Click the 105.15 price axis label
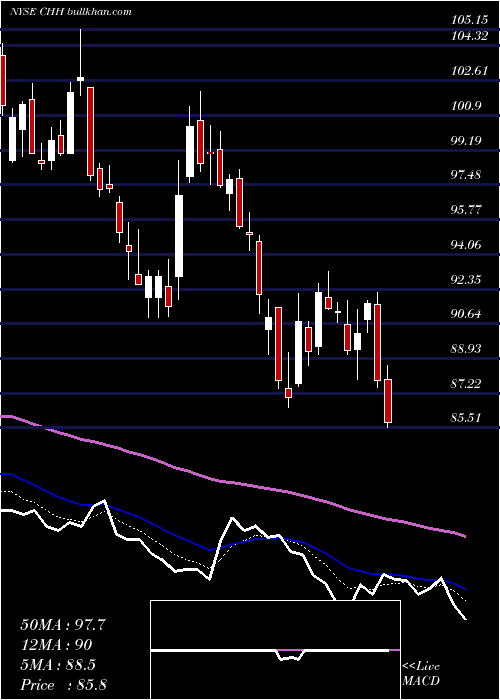The image size is (500, 700). 470,20
